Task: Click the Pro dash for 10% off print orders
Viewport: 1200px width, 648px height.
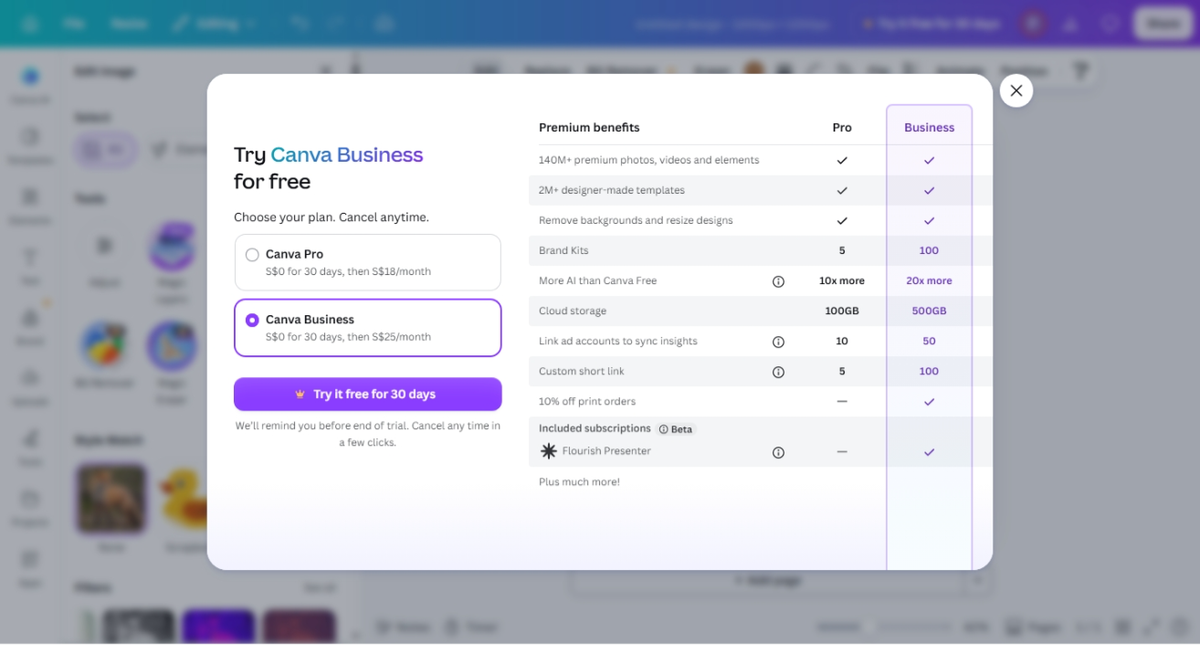Action: 842,401
